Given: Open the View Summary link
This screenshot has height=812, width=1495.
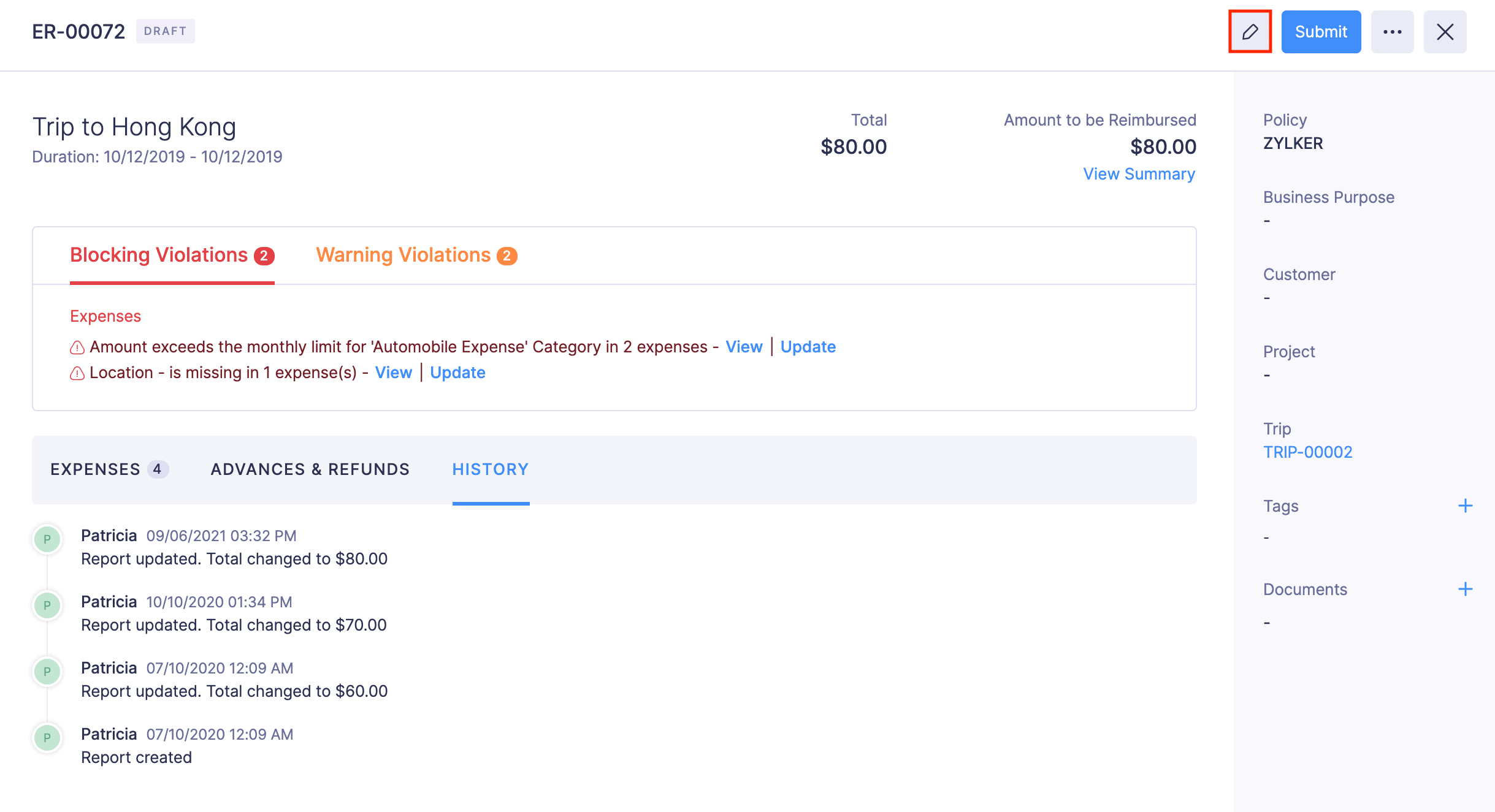Looking at the screenshot, I should pos(1139,174).
